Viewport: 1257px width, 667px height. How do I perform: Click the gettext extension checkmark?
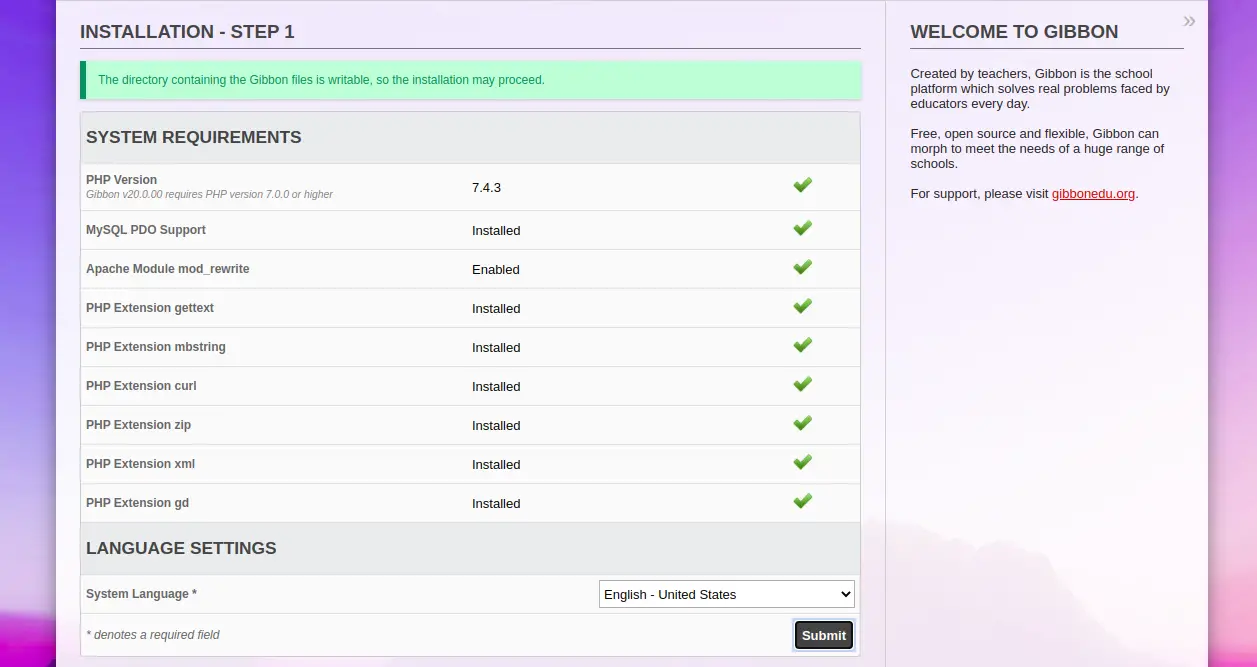802,306
